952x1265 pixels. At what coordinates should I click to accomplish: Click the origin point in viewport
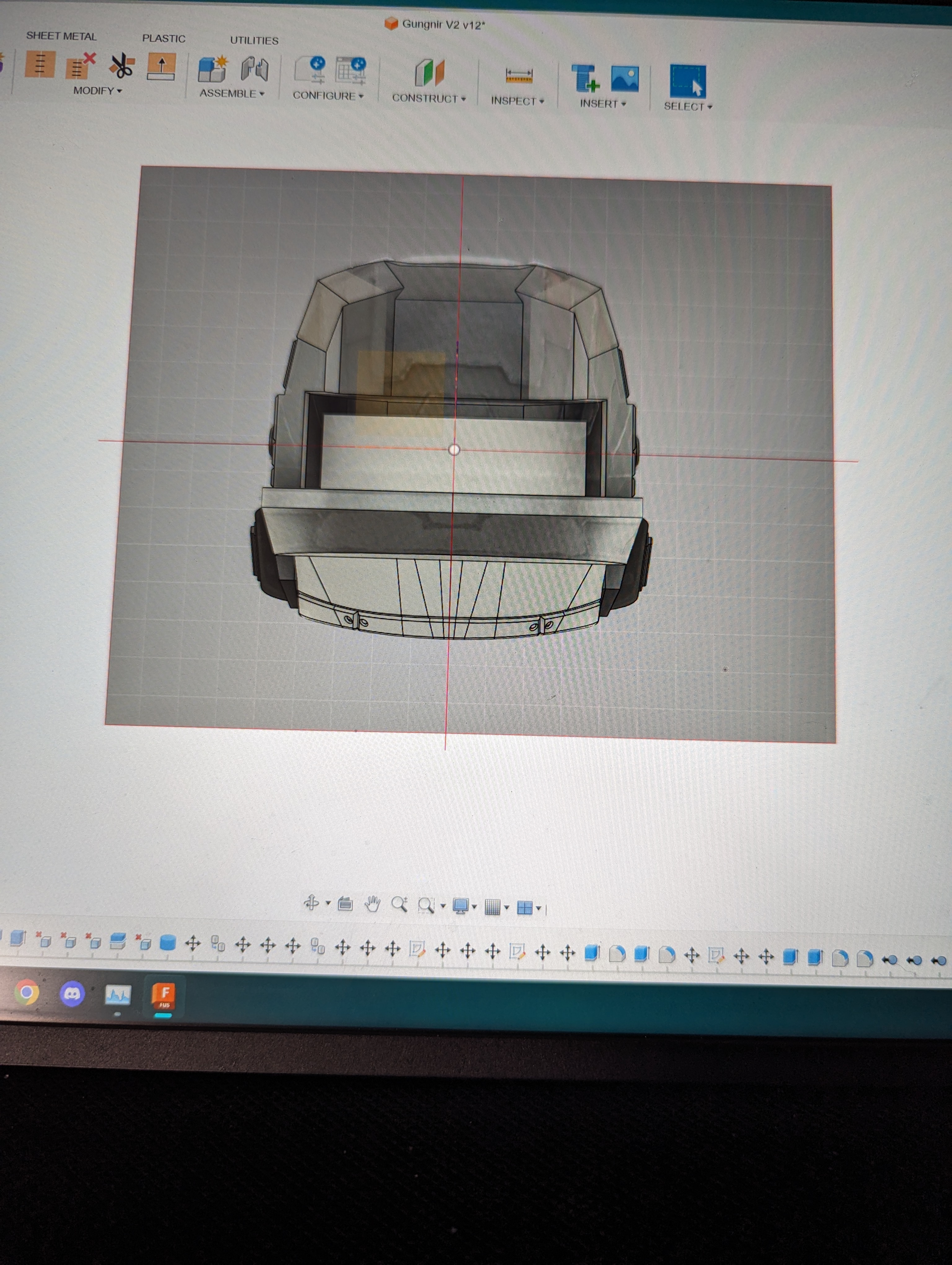click(454, 450)
